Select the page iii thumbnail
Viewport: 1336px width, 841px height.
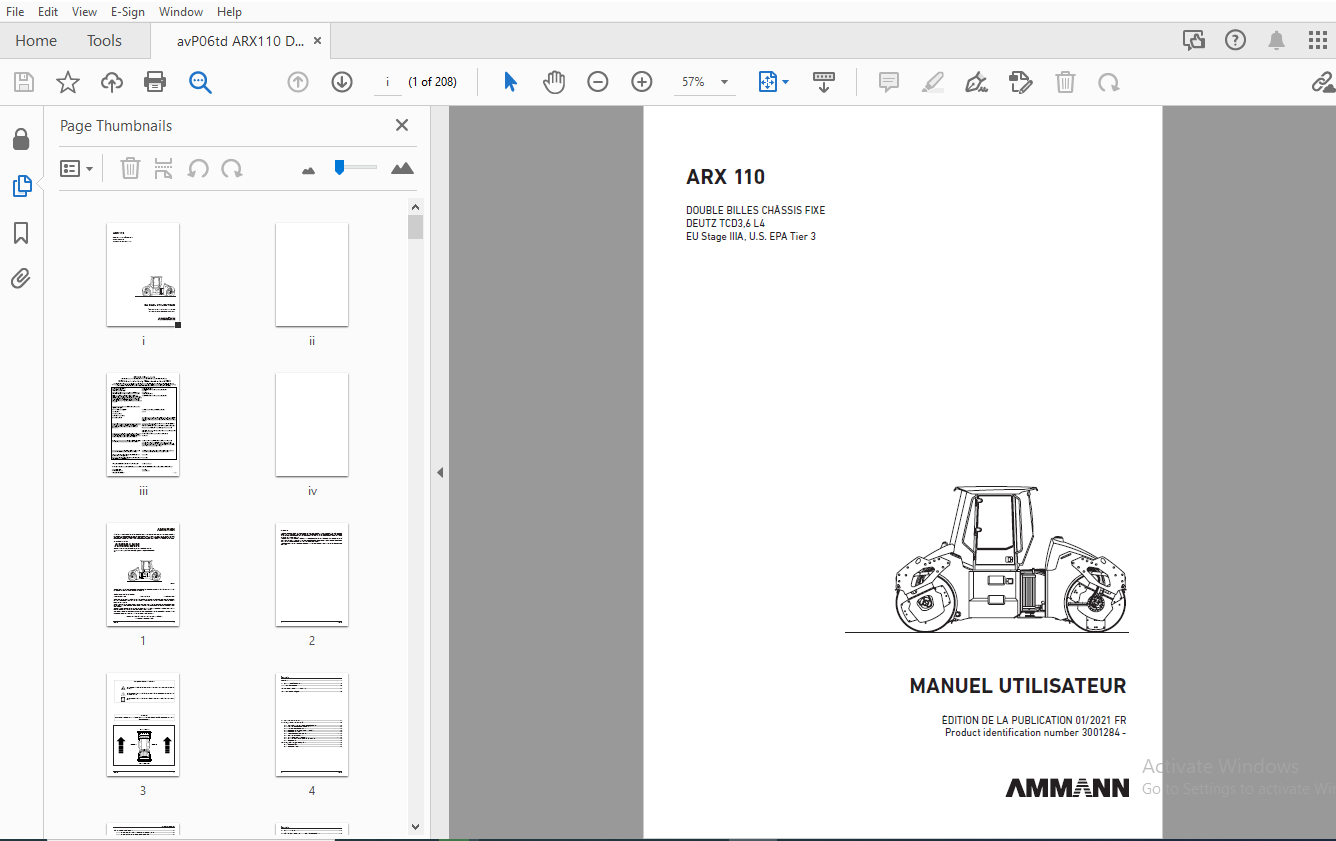tap(143, 425)
